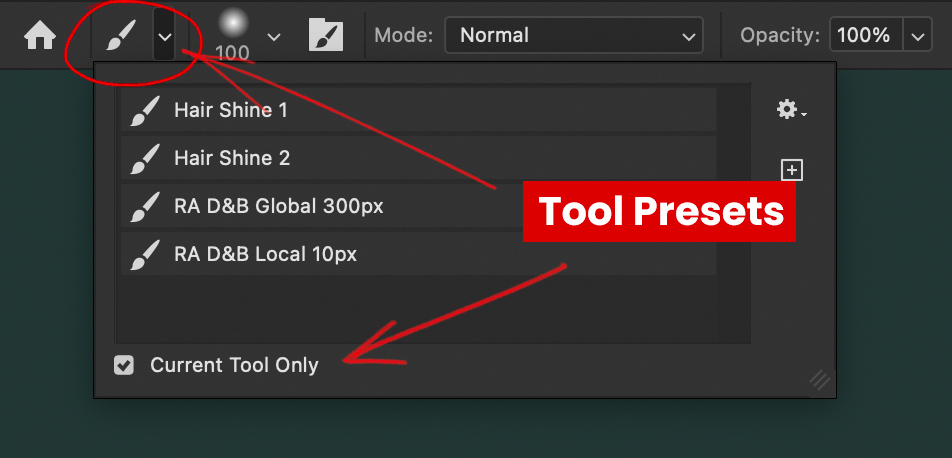This screenshot has height=458, width=952.
Task: Go to the Home screen icon
Action: pos(40,36)
